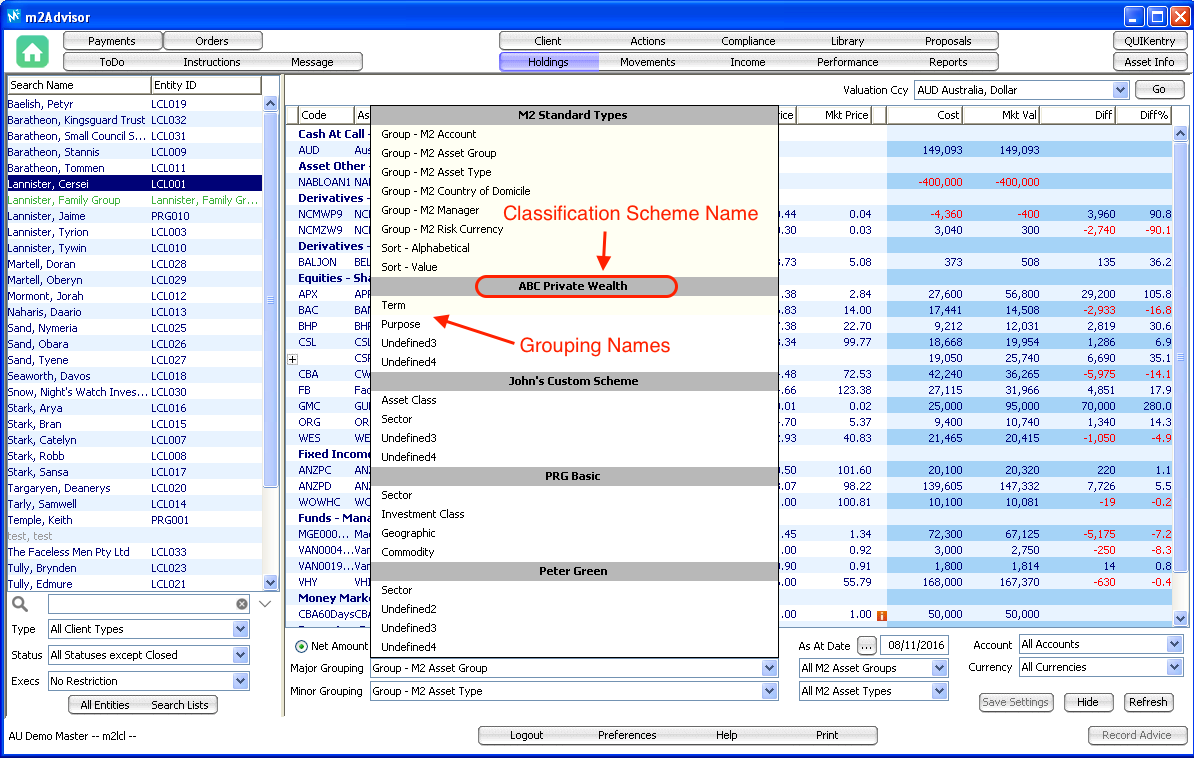
Task: Click the magnifying glass search icon
Action: 20,604
